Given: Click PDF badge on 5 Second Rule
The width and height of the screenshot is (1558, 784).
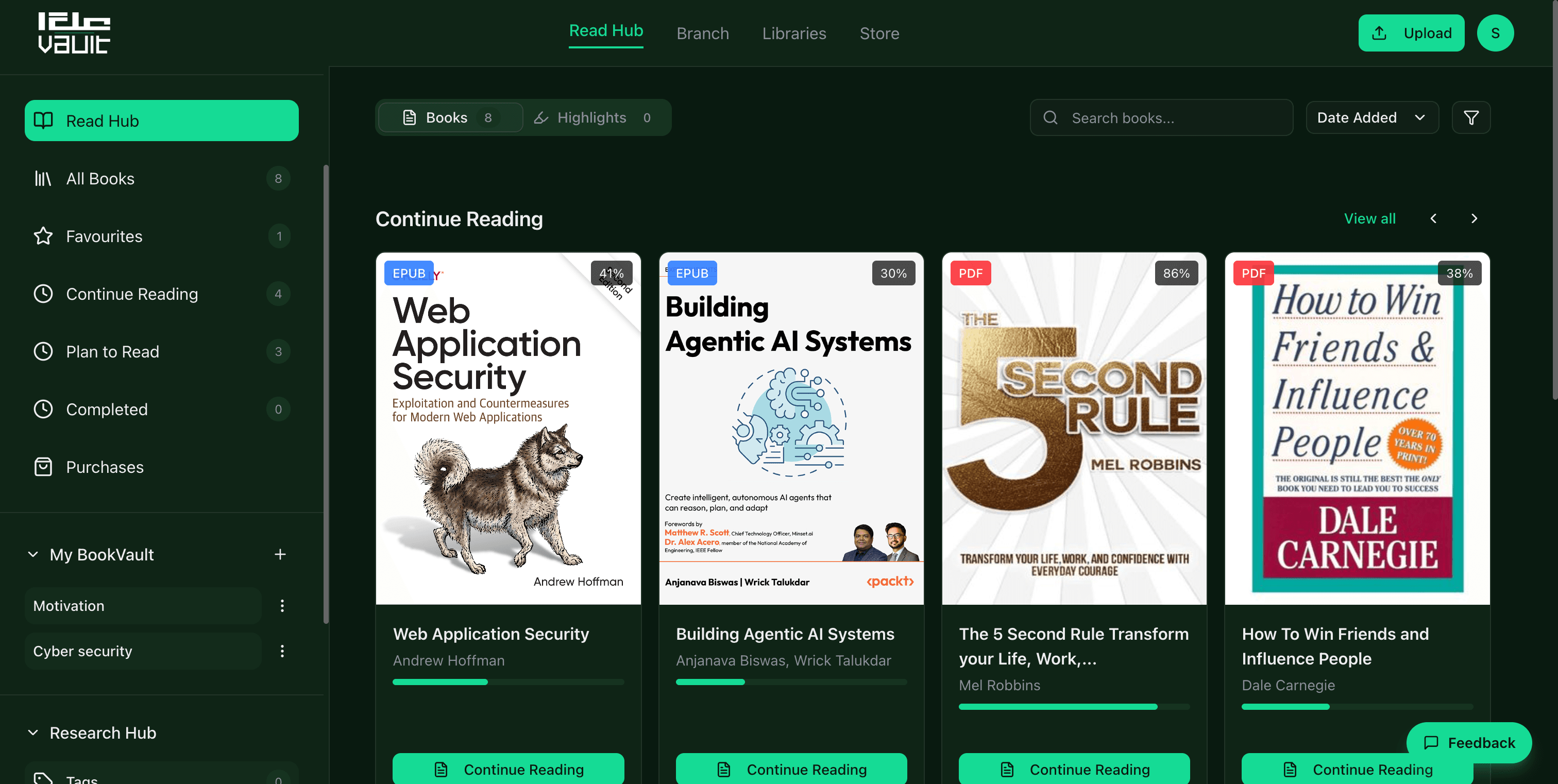Looking at the screenshot, I should coord(970,273).
